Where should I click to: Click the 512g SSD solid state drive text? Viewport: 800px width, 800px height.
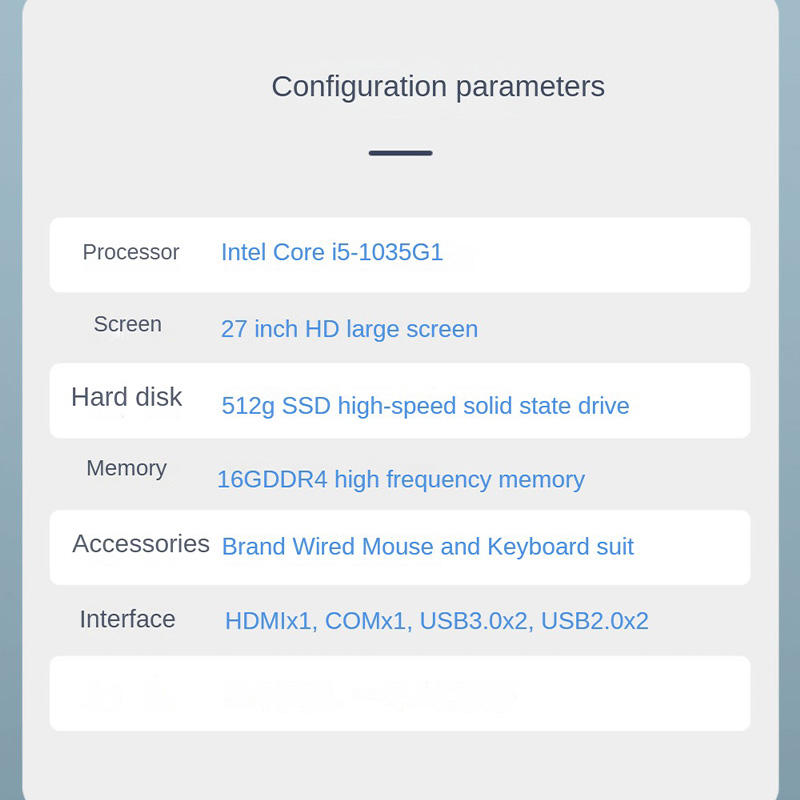click(x=425, y=406)
